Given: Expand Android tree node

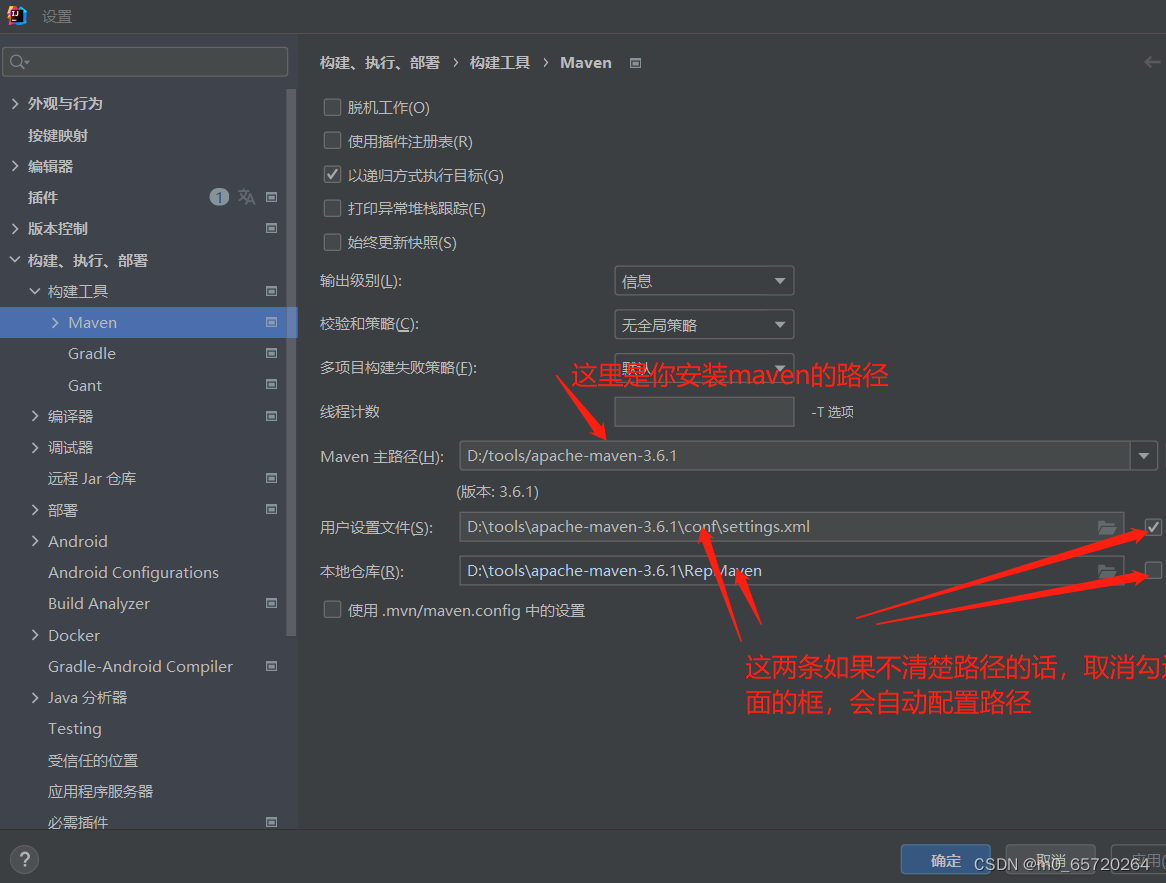Looking at the screenshot, I should pos(35,541).
